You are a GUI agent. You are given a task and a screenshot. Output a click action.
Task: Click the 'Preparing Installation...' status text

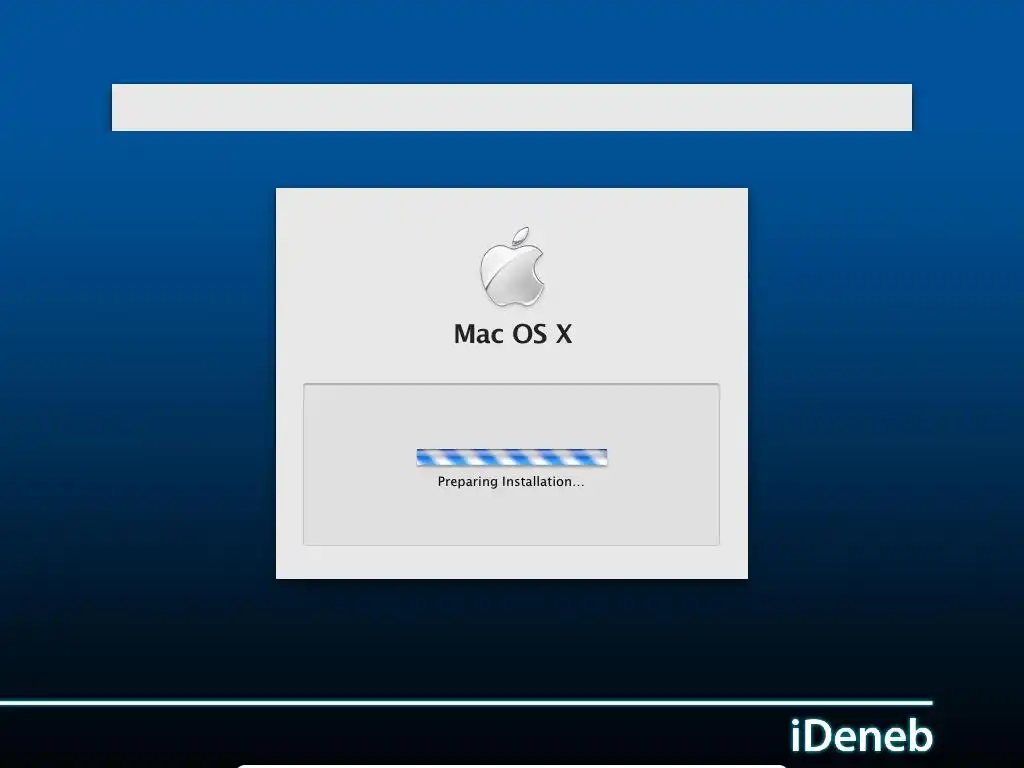511,482
